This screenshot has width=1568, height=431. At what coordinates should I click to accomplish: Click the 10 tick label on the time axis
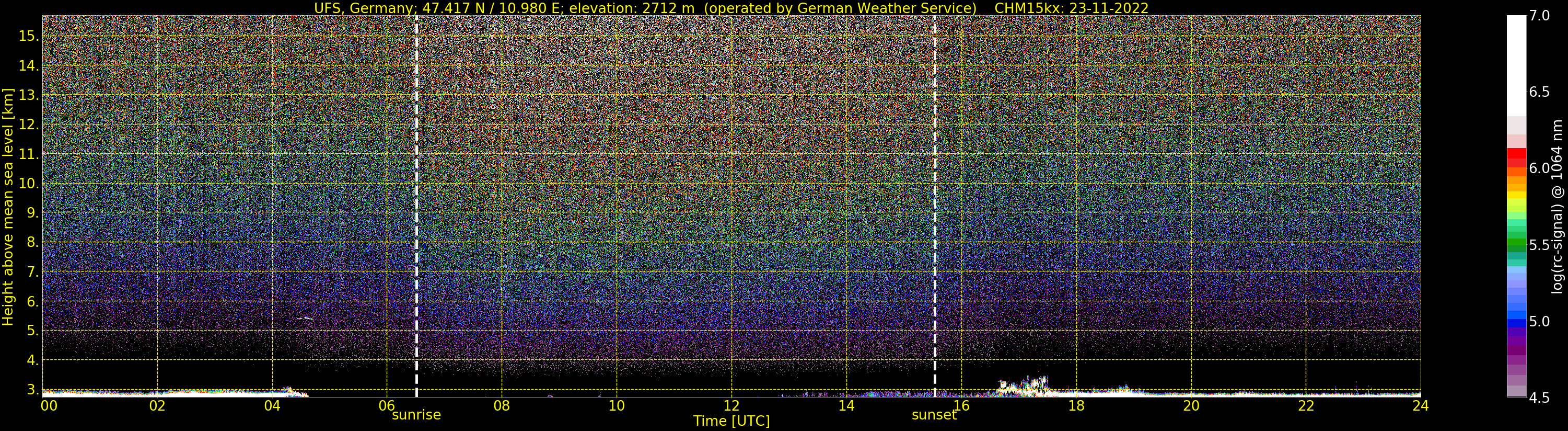coord(617,405)
